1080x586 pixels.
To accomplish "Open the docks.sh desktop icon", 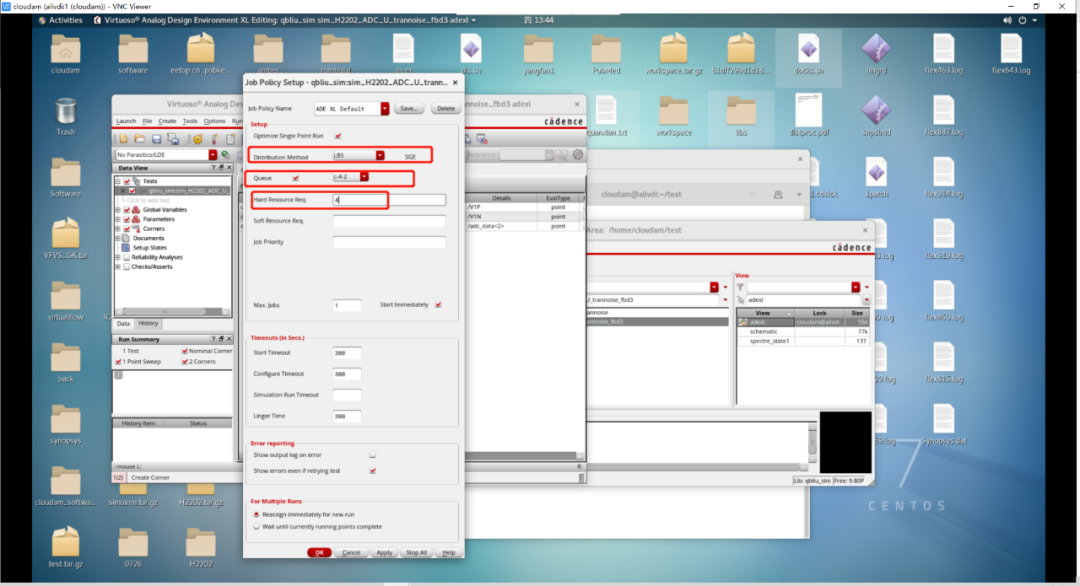I will (809, 50).
